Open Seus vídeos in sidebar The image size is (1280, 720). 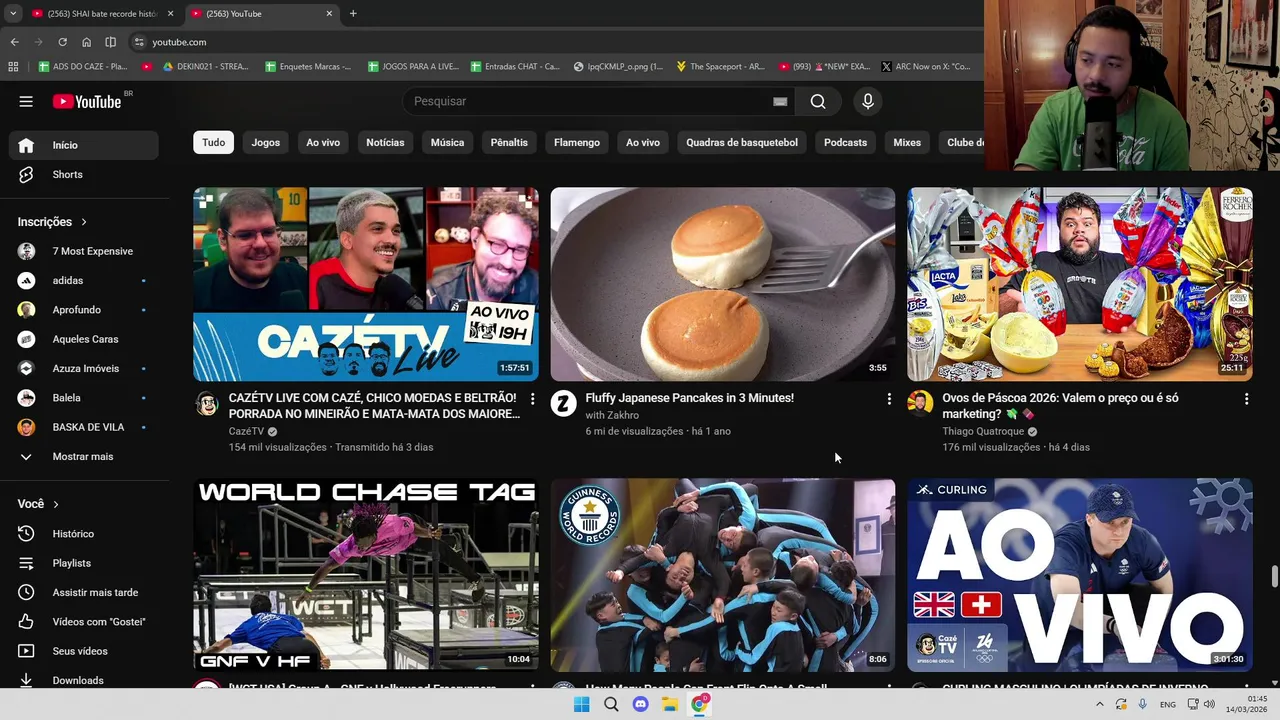(x=84, y=651)
